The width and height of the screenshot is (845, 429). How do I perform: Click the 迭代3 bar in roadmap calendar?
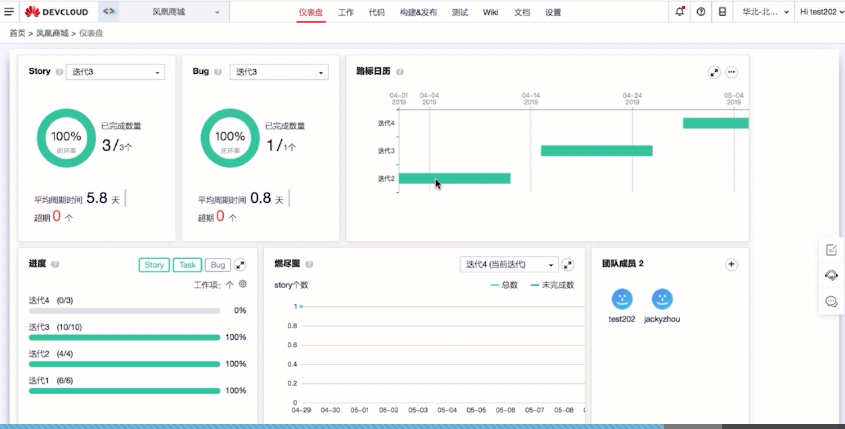click(x=597, y=150)
